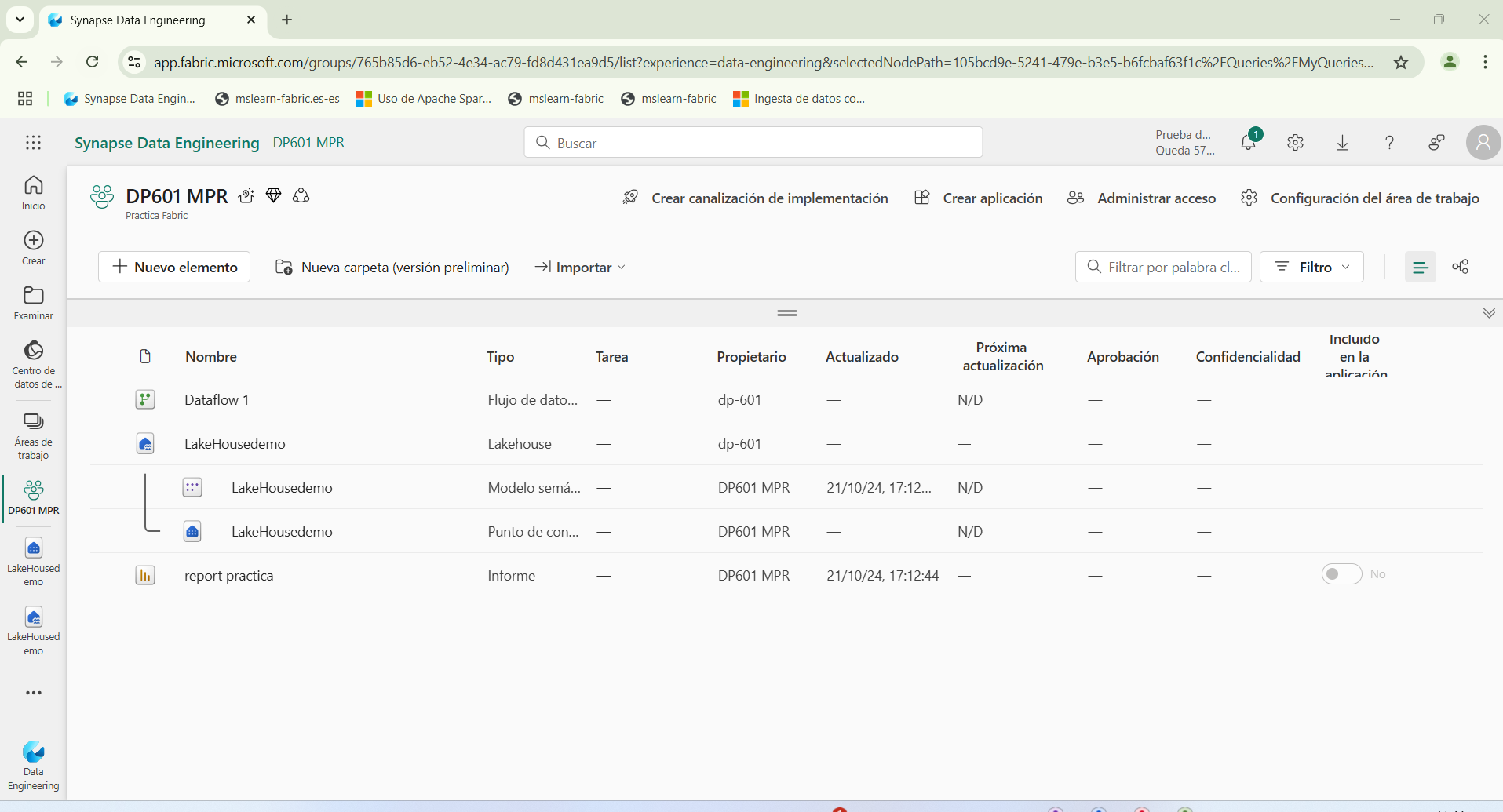The image size is (1503, 812).
Task: Open Áreas de trabajo panel
Action: (33, 436)
